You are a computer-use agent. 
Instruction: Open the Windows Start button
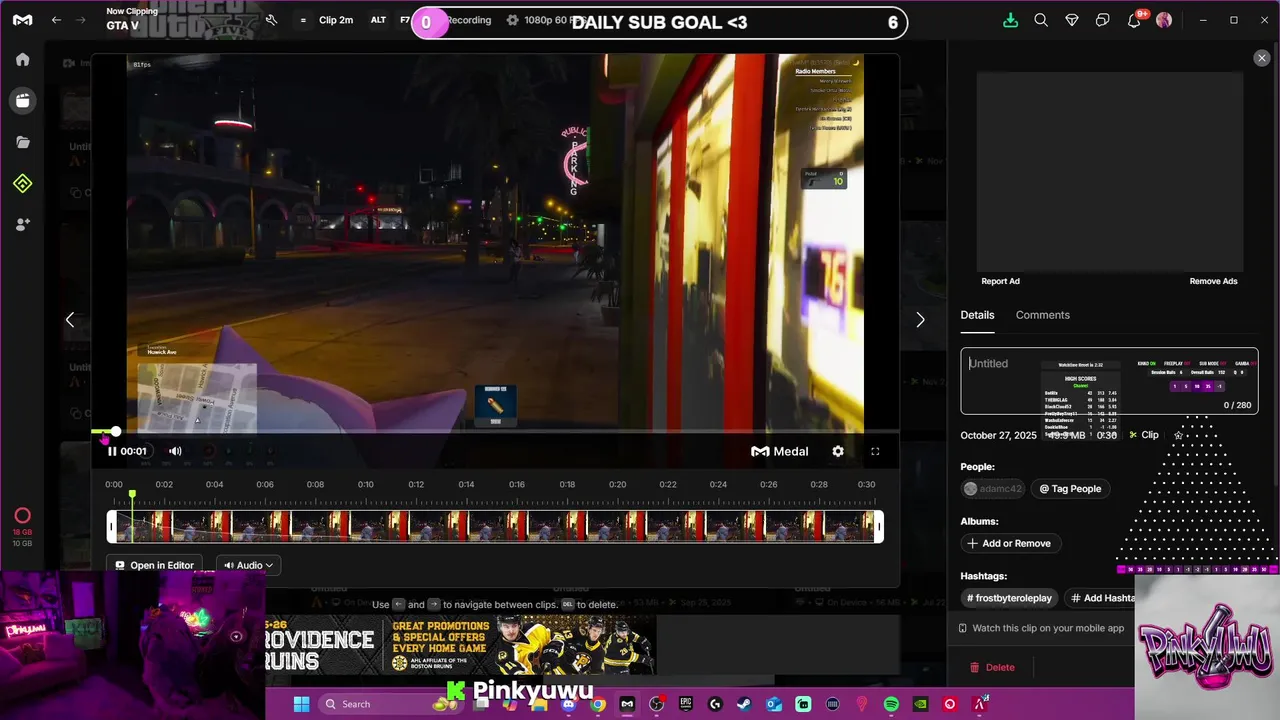301,704
